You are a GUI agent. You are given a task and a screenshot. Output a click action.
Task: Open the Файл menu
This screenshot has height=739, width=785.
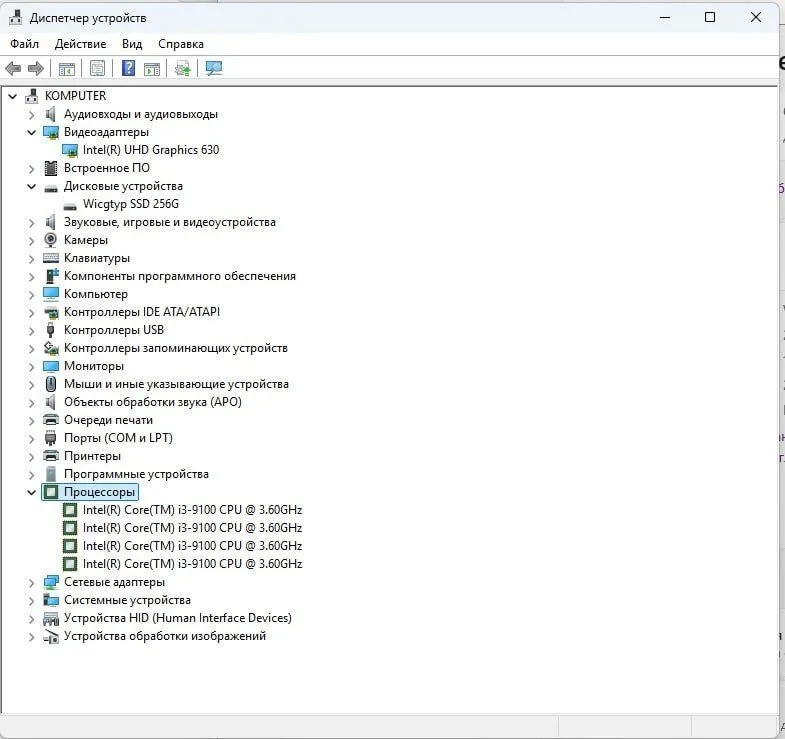click(x=25, y=44)
